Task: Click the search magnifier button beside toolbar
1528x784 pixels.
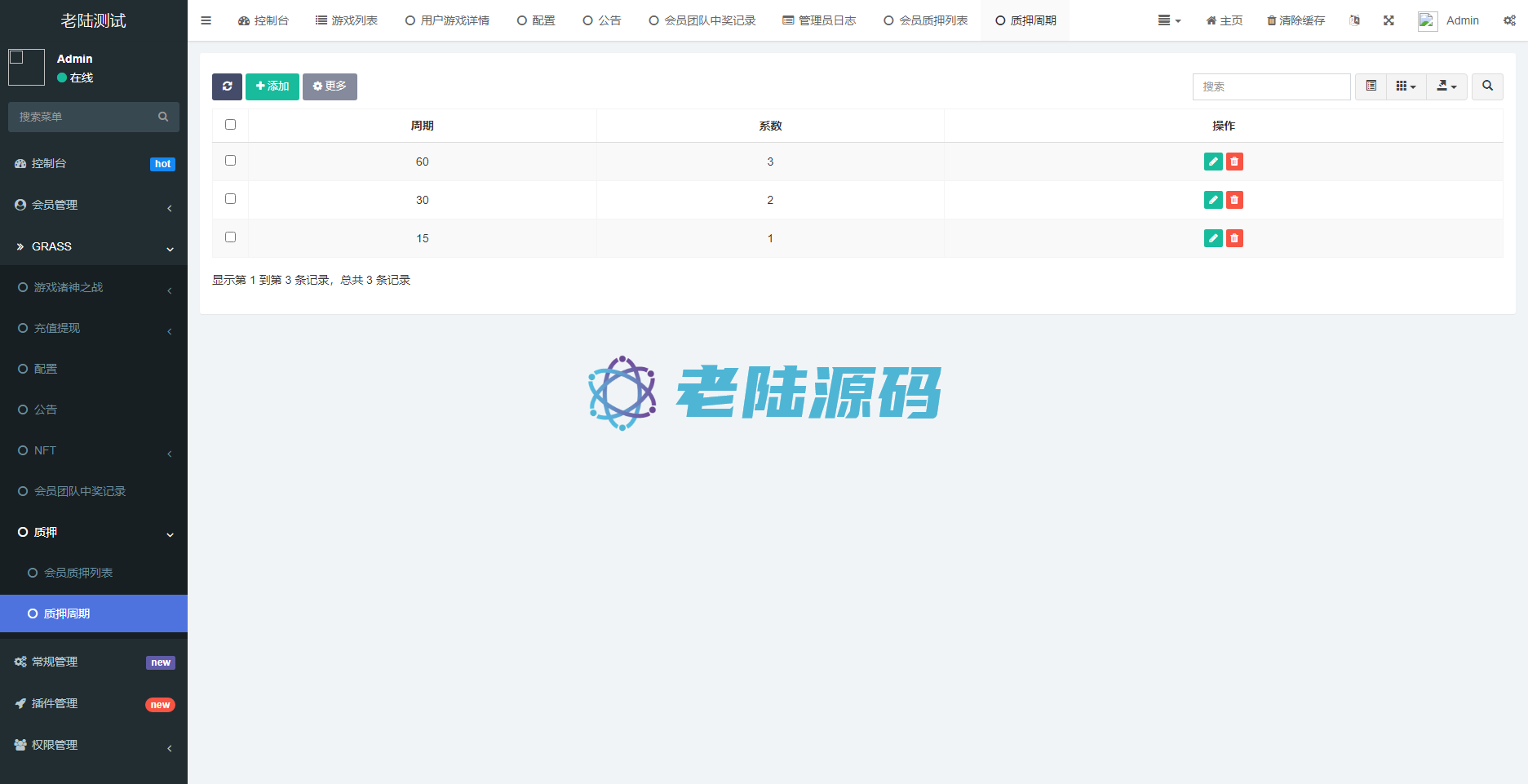Action: point(1487,86)
